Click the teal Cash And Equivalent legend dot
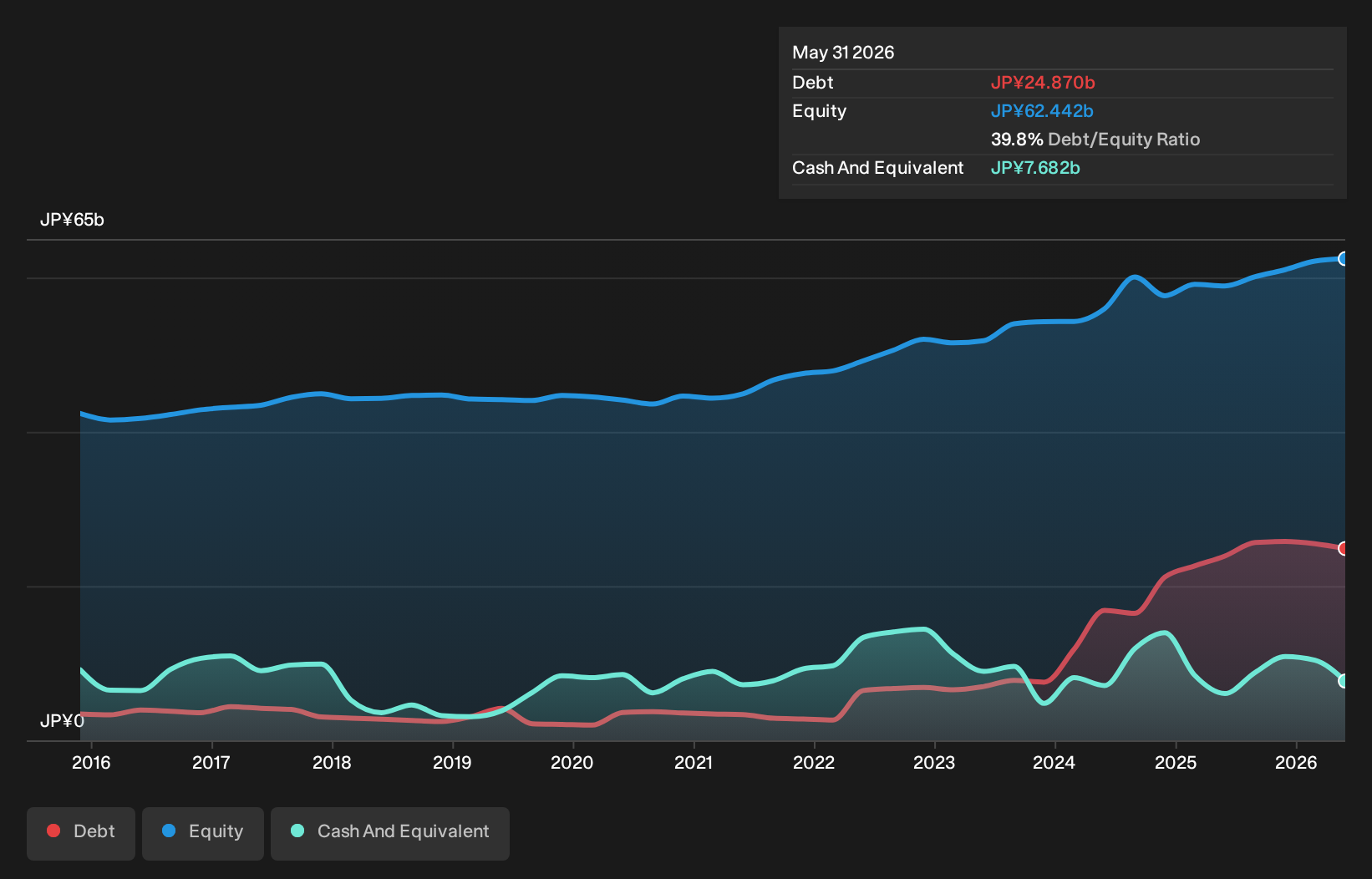1372x879 pixels. pos(297,831)
